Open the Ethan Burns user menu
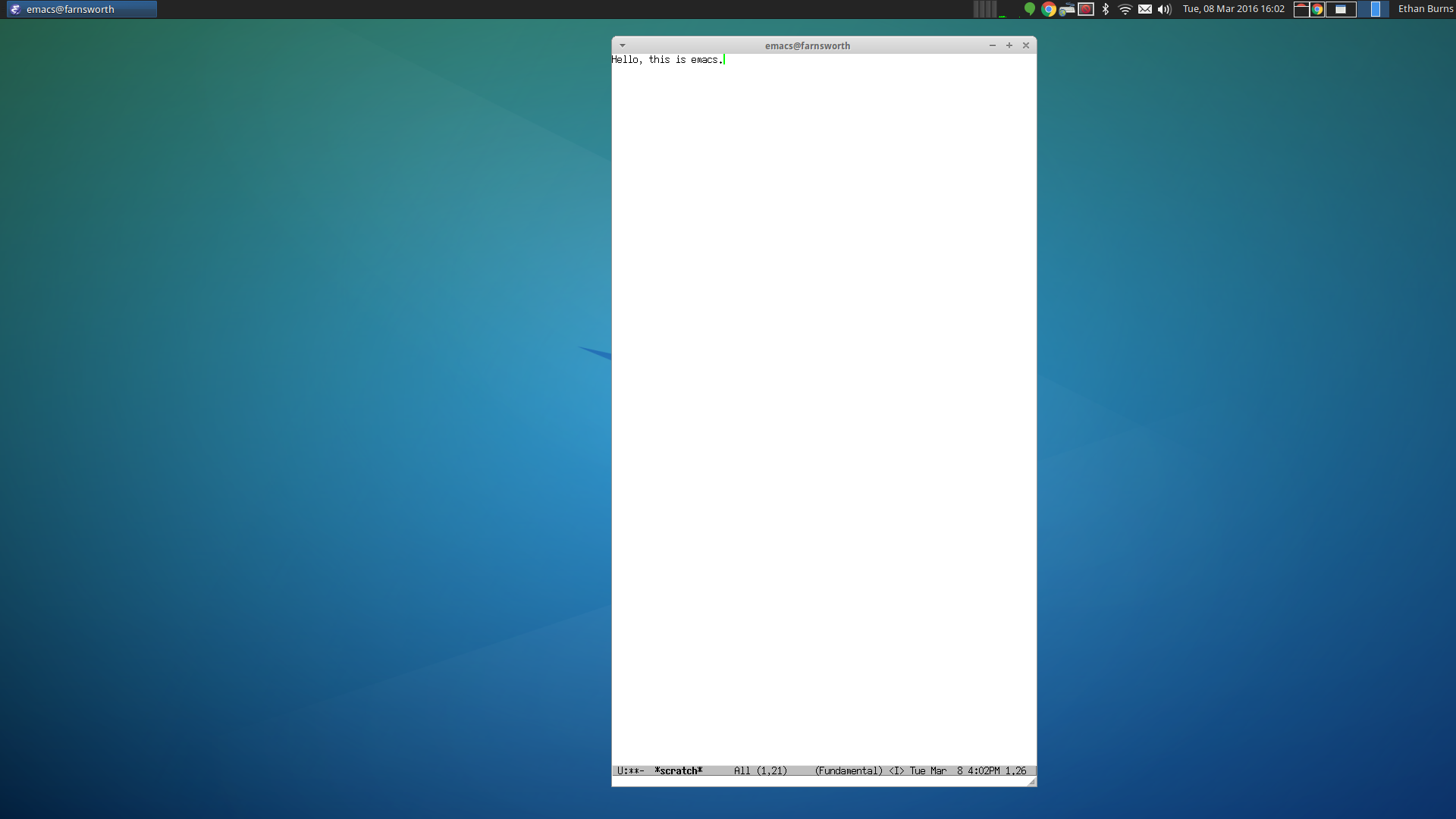 (x=1426, y=9)
